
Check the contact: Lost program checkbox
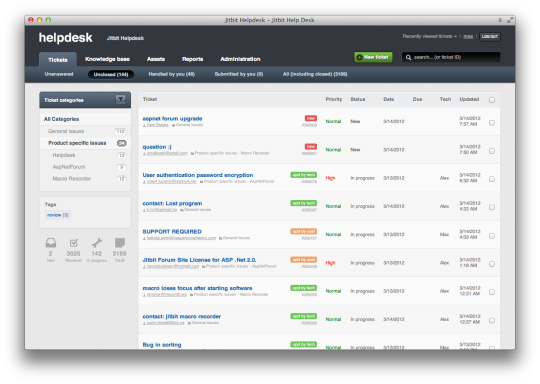(x=492, y=207)
